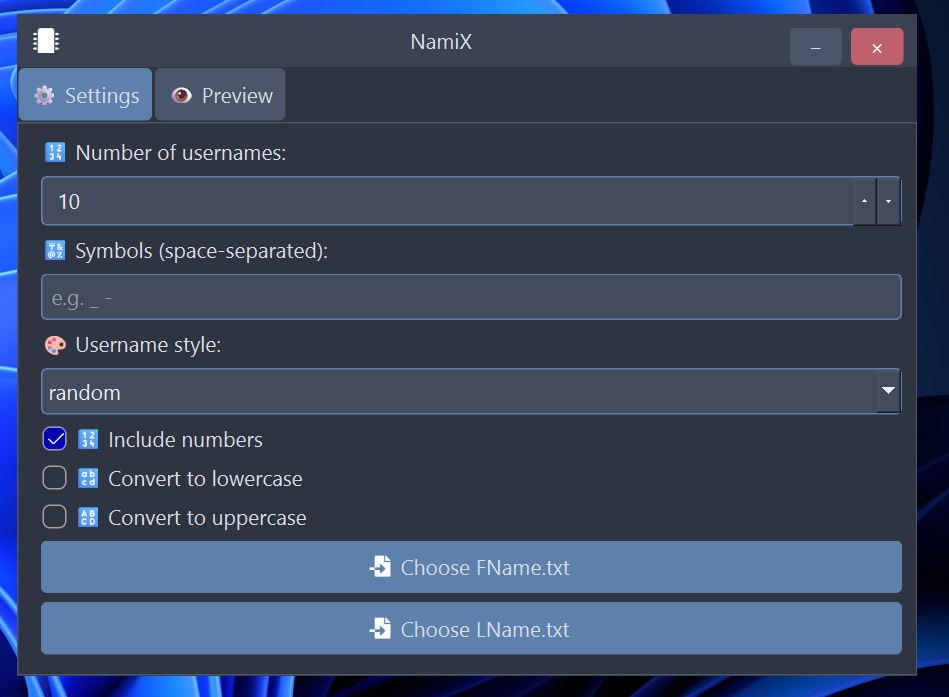Enable the Convert to lowercase checkbox
949x697 pixels.
point(54,478)
